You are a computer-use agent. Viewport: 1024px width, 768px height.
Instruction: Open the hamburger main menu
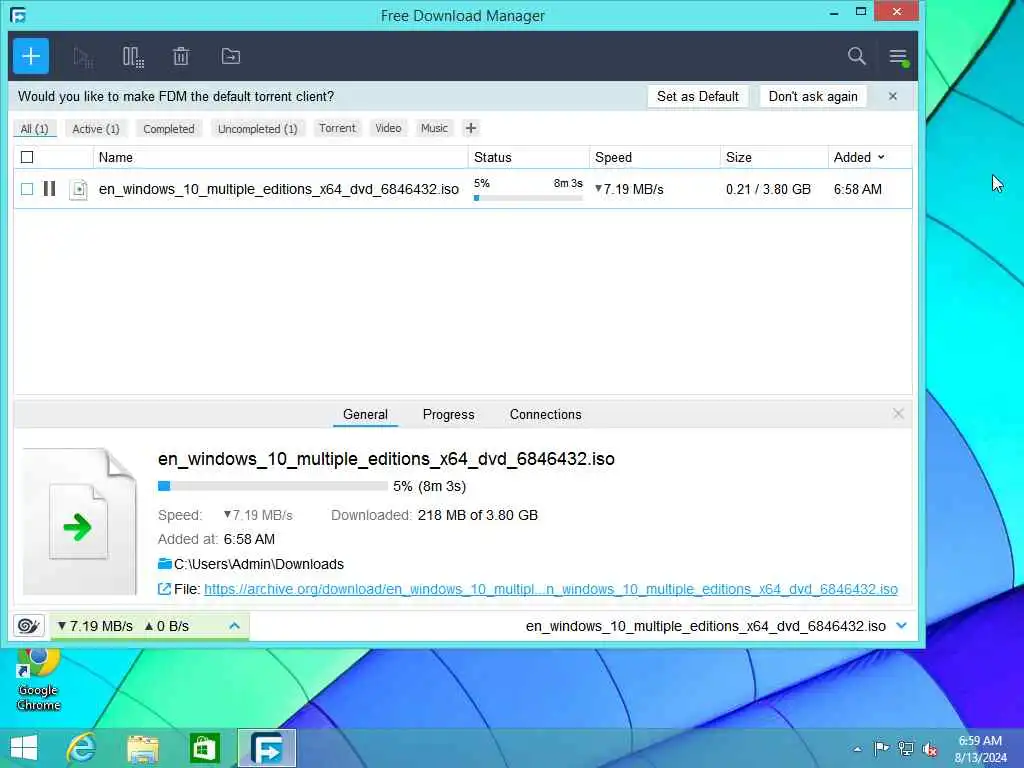click(899, 57)
